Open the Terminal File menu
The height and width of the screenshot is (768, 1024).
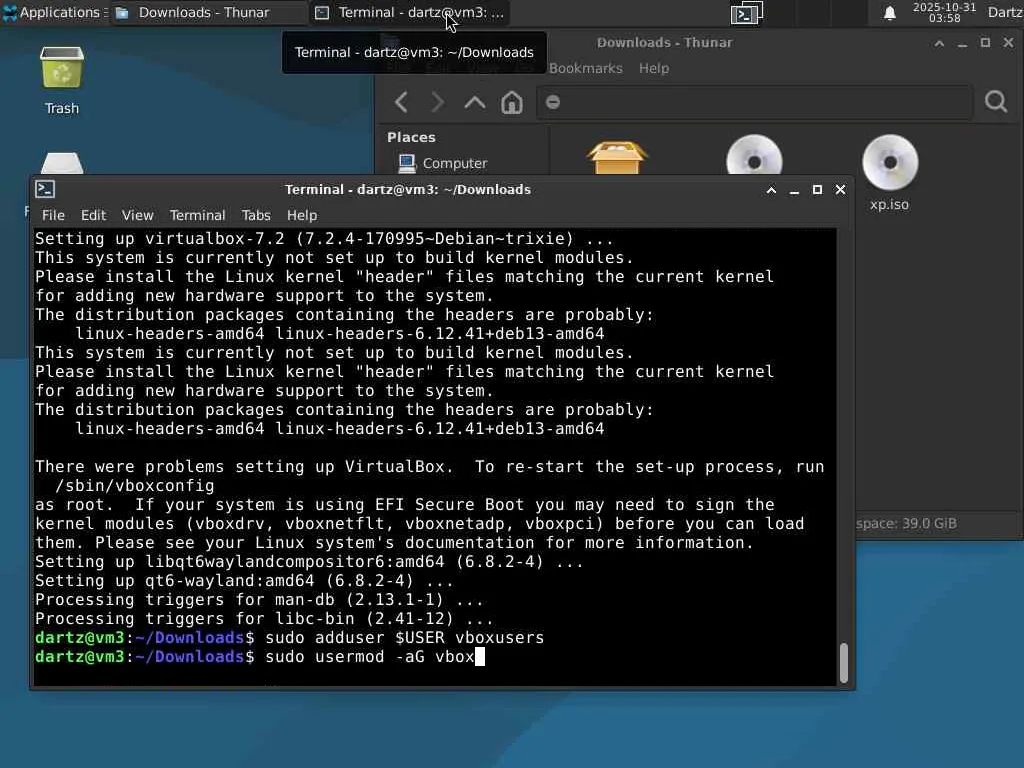coord(54,216)
